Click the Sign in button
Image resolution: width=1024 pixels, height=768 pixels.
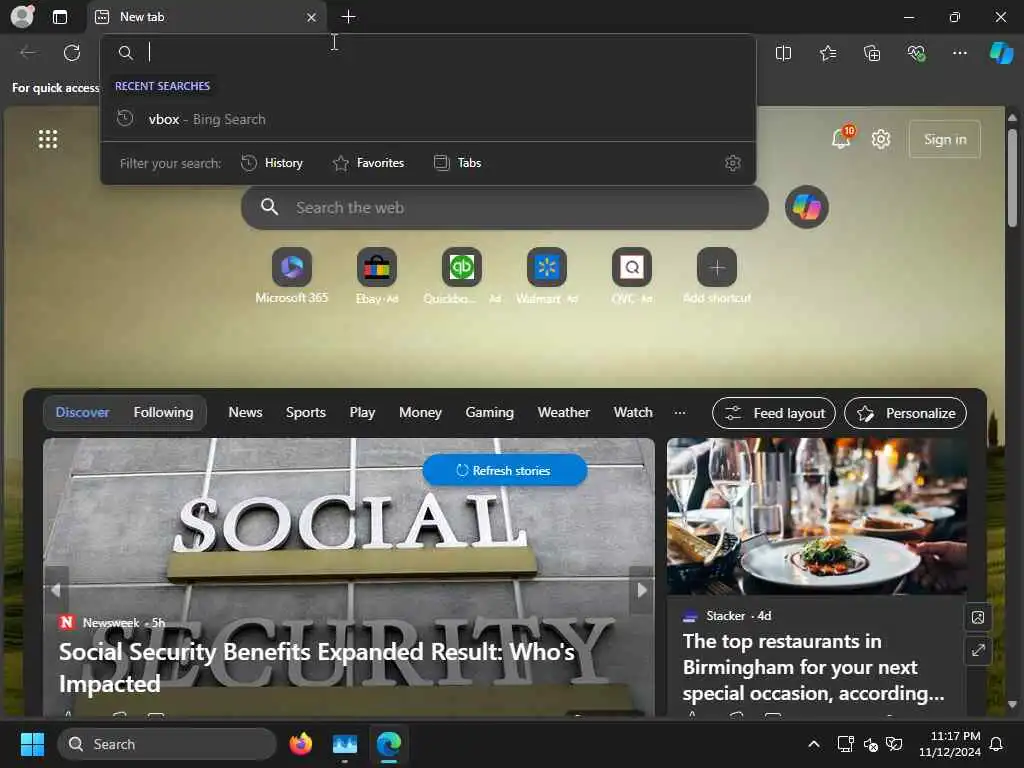click(x=944, y=139)
